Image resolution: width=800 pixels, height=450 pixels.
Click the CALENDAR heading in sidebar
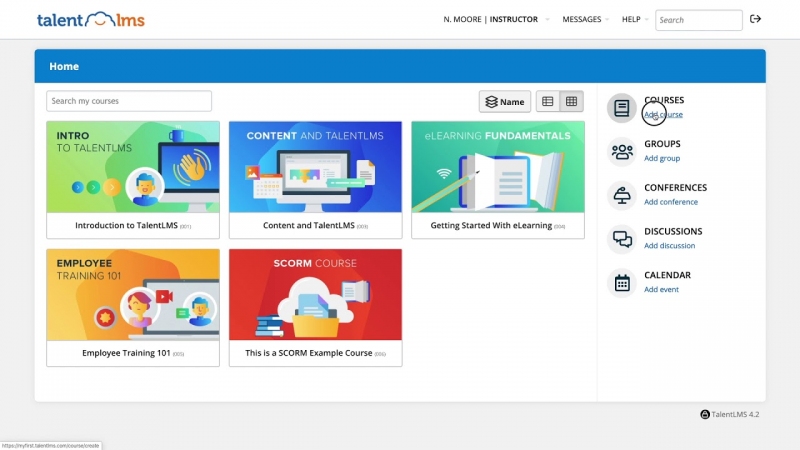pyautogui.click(x=667, y=275)
